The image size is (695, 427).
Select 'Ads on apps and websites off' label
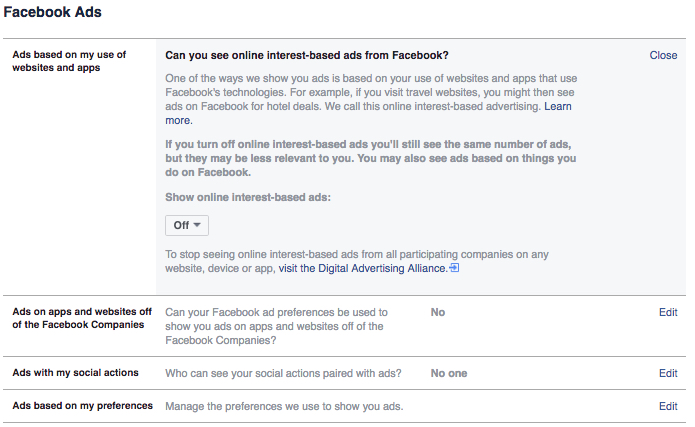pos(82,318)
